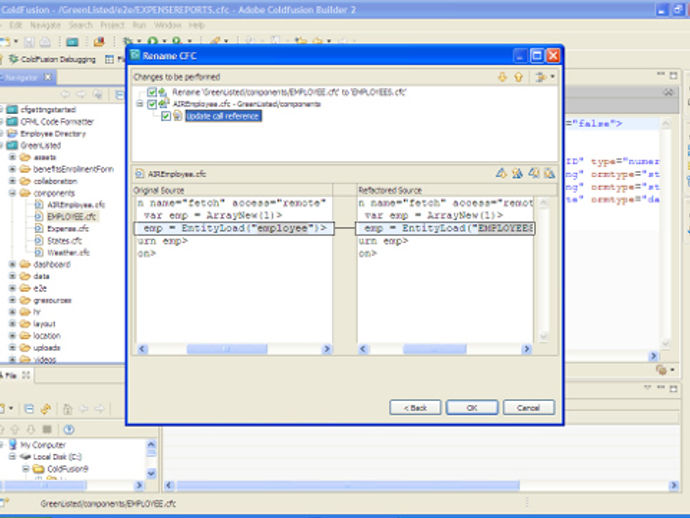Viewport: 690px width, 518px height.
Task: Open the Window menu
Action: point(167,25)
